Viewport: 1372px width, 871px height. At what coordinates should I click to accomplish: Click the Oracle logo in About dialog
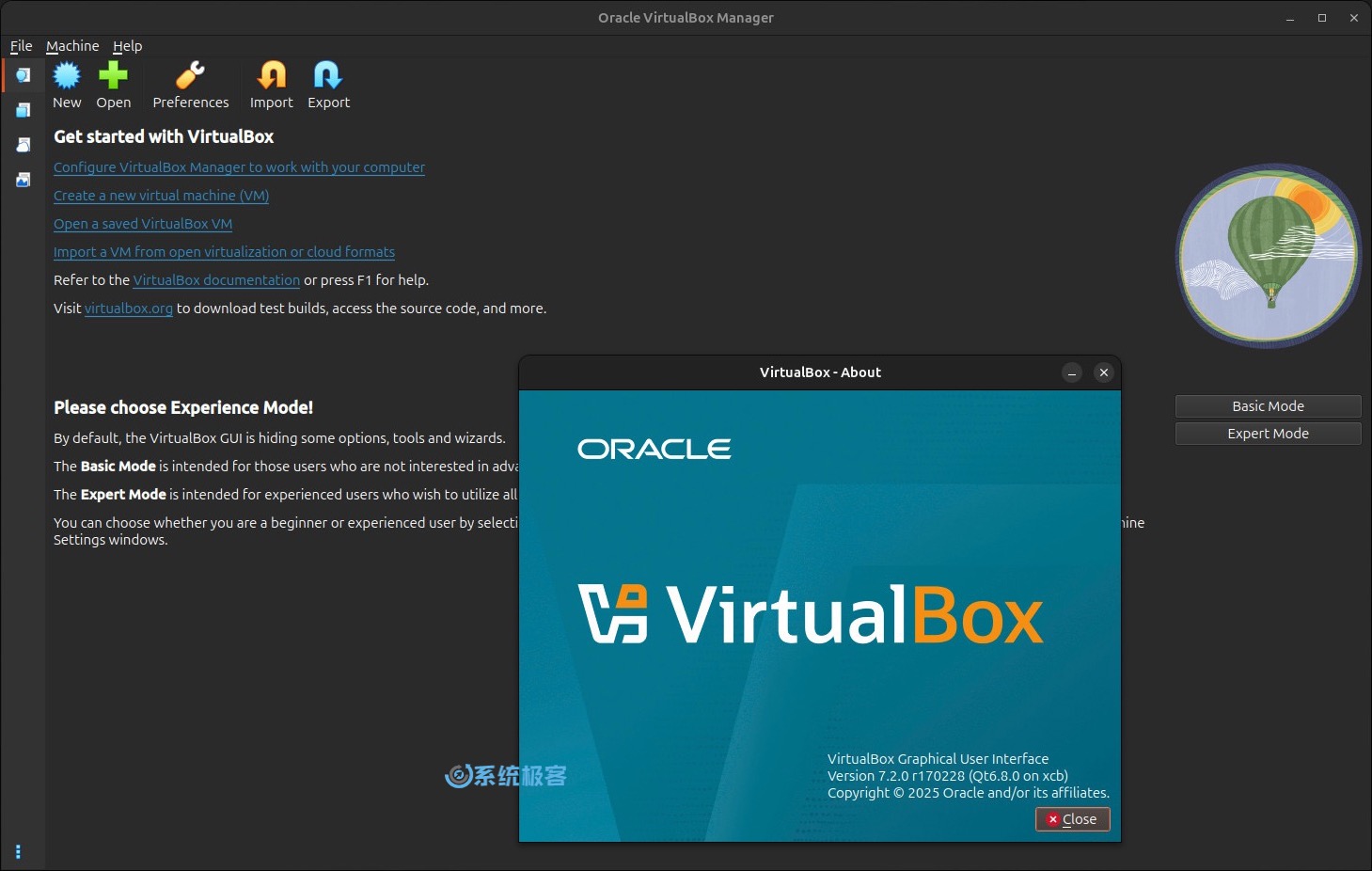pyautogui.click(x=654, y=450)
